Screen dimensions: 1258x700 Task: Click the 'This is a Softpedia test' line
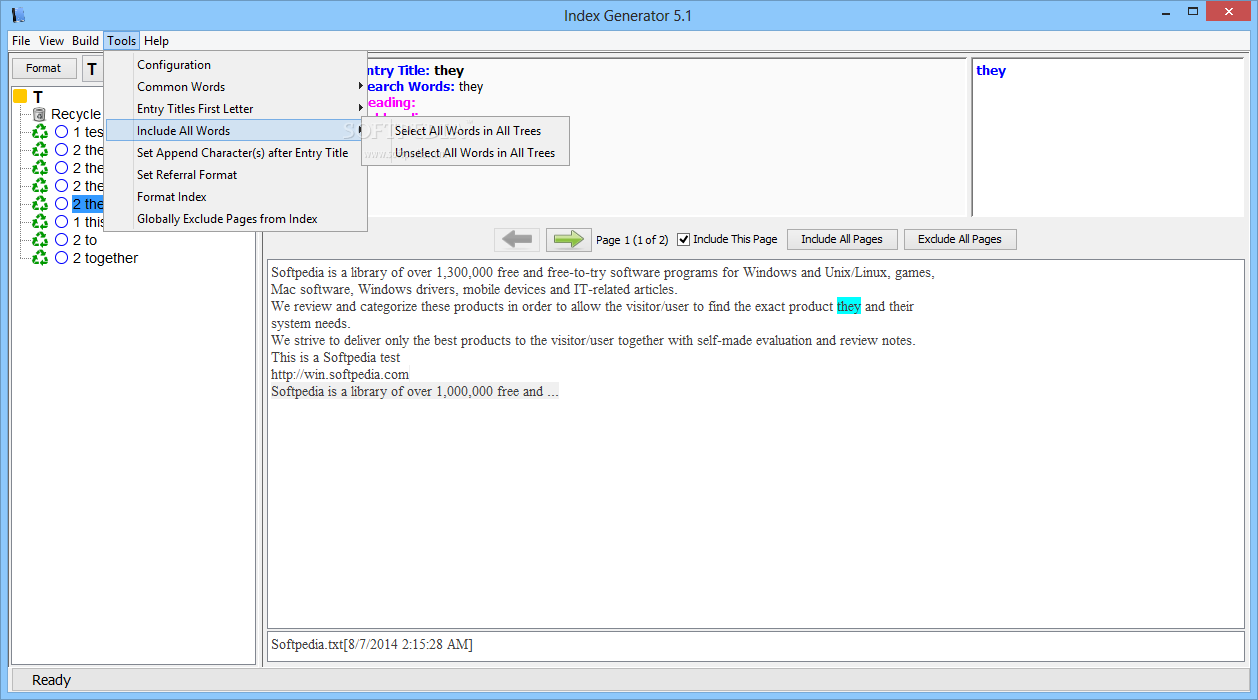[x=335, y=357]
